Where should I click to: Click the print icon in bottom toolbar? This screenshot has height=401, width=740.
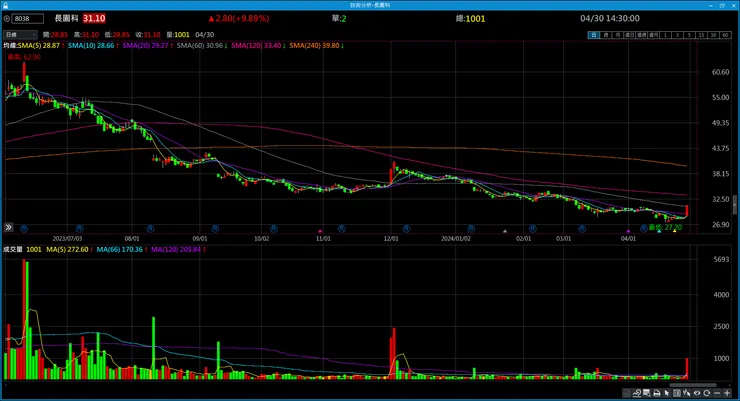(x=656, y=393)
